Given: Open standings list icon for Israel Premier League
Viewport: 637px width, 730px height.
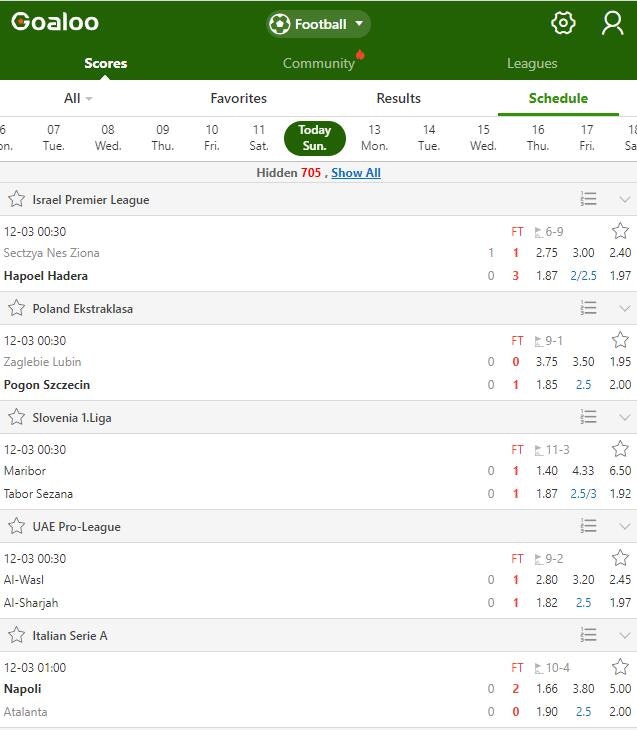Looking at the screenshot, I should coord(588,199).
